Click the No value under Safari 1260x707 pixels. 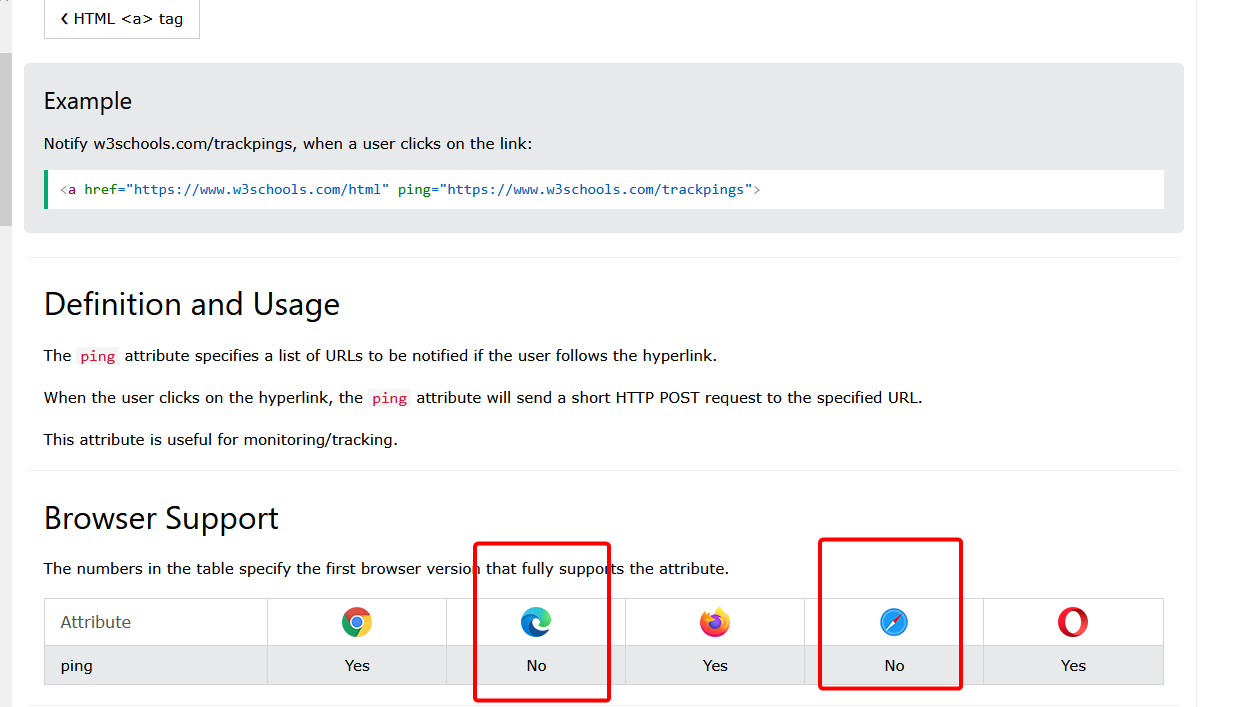[x=894, y=665]
